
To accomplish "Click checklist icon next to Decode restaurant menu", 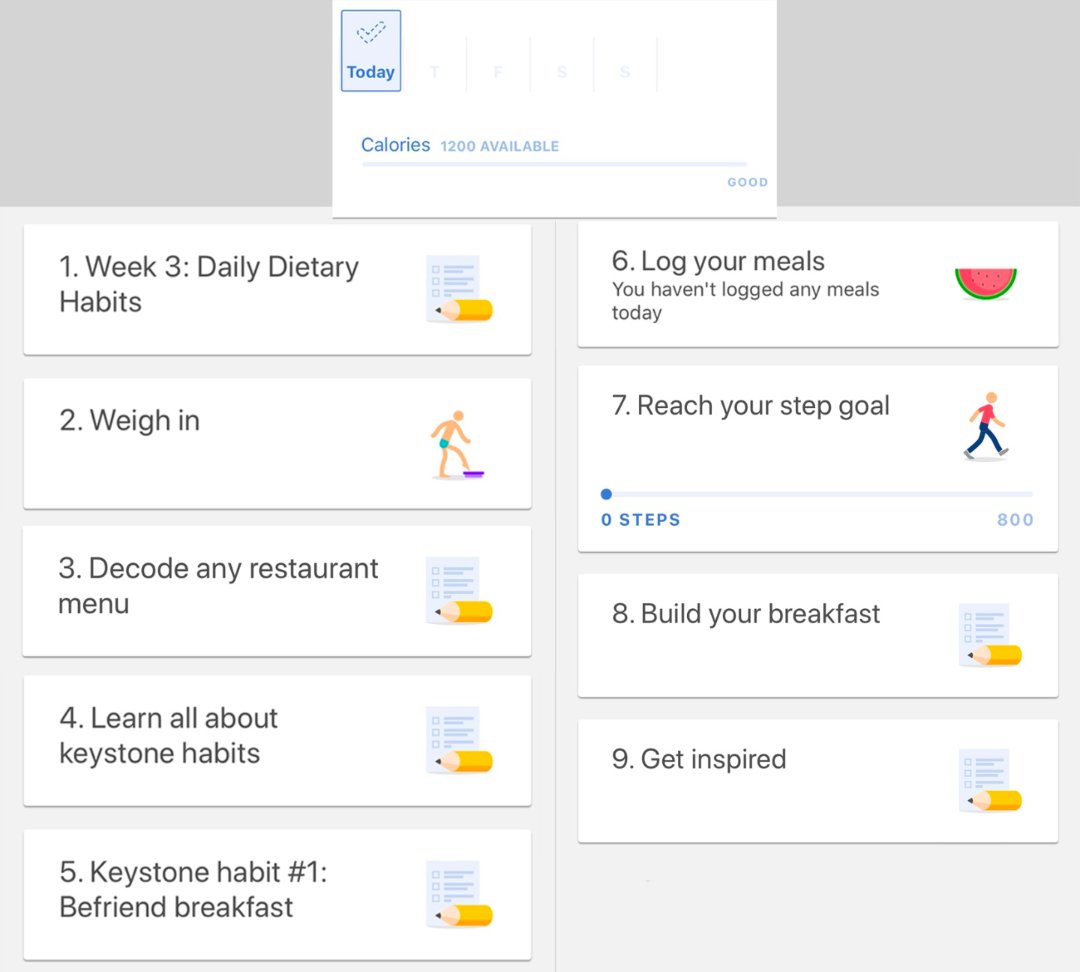I will coord(459,591).
